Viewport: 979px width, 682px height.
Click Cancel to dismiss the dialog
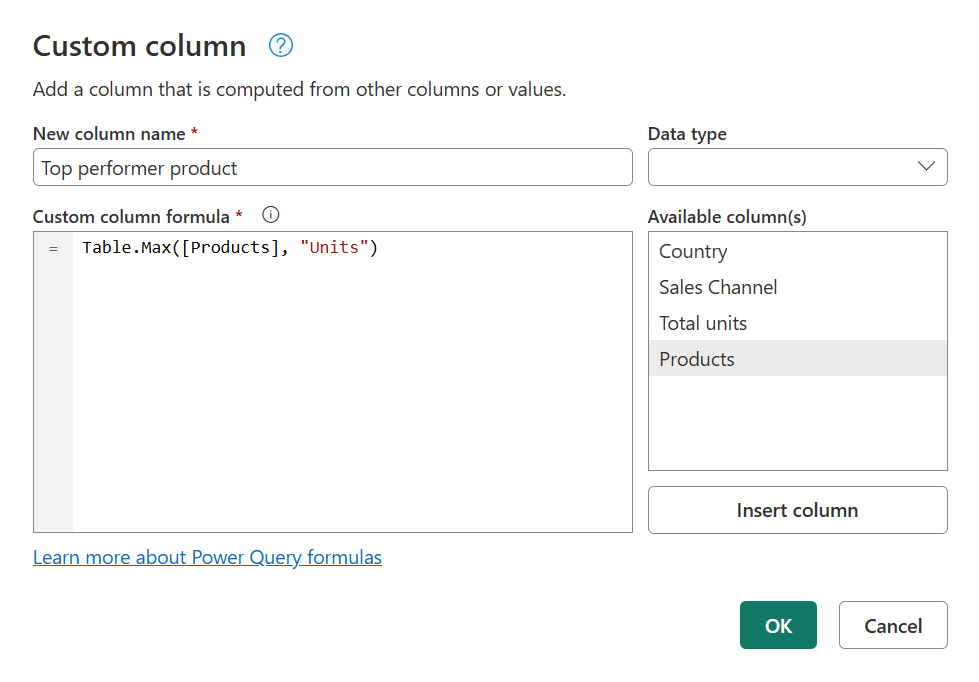click(x=892, y=625)
